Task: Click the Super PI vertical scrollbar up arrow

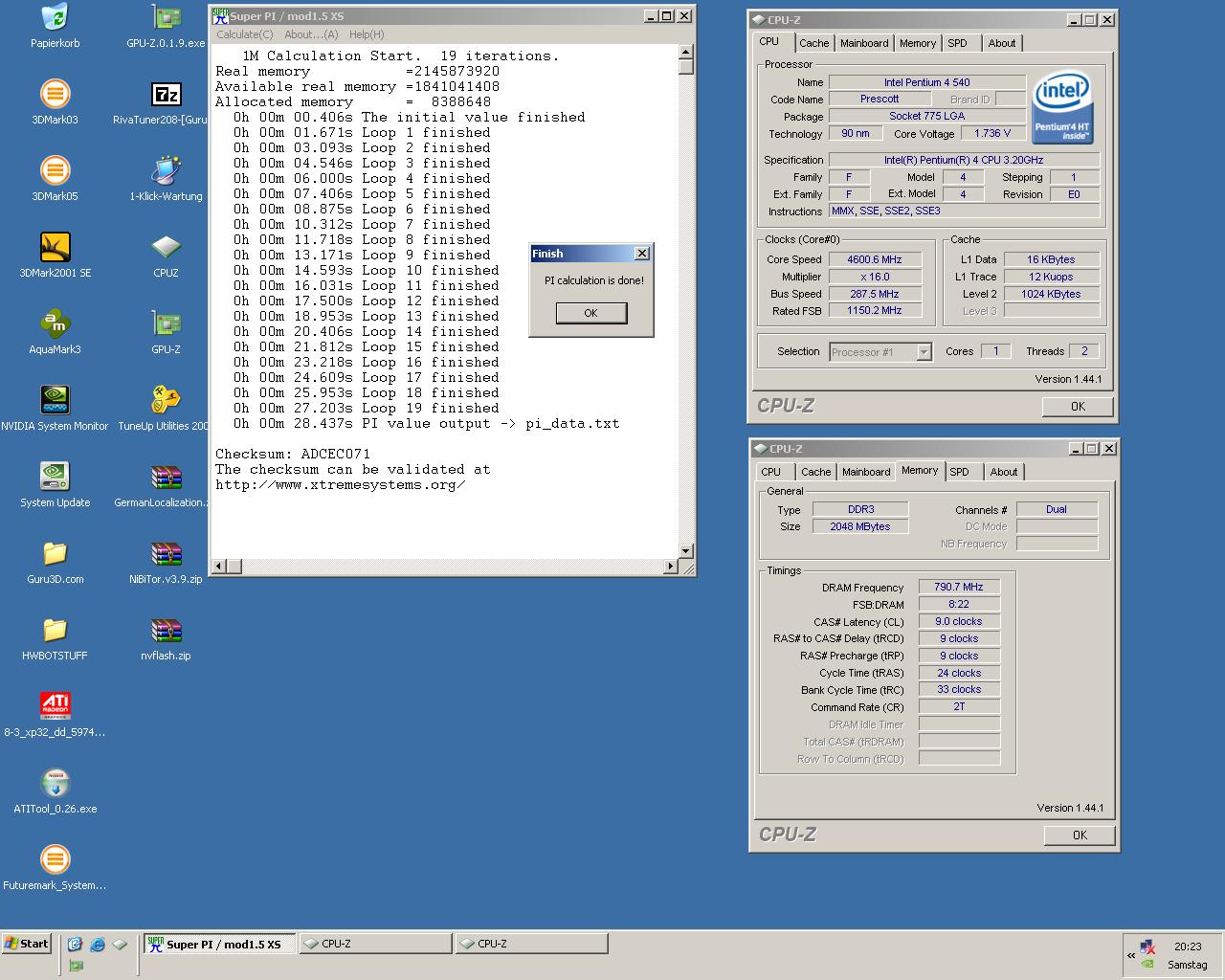Action: pyautogui.click(x=685, y=52)
